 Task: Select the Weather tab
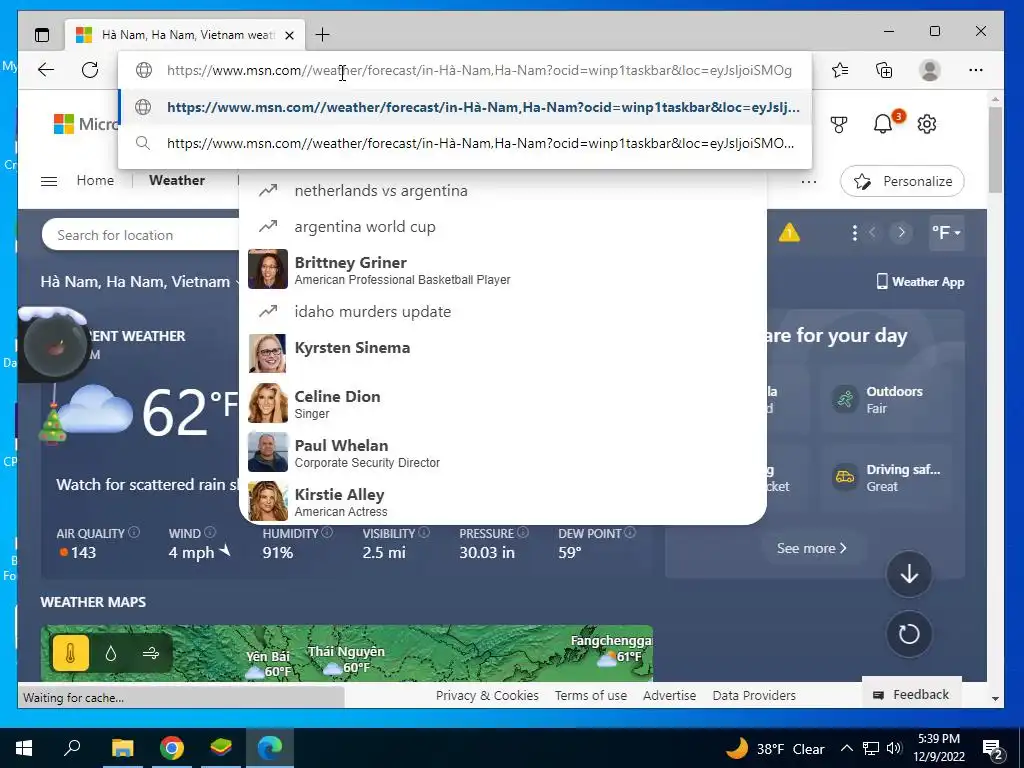pos(176,180)
